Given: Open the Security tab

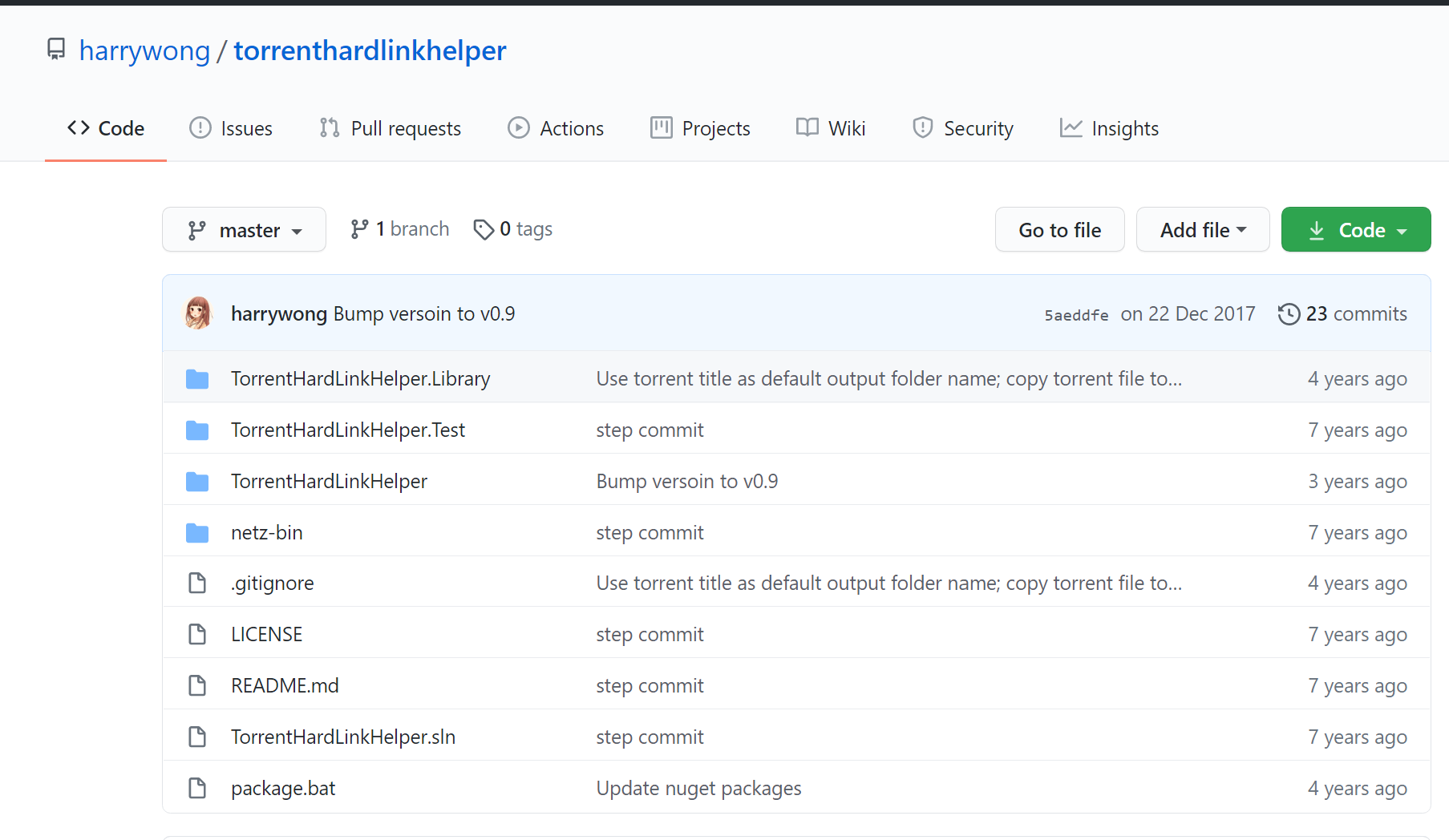Looking at the screenshot, I should pos(963,128).
